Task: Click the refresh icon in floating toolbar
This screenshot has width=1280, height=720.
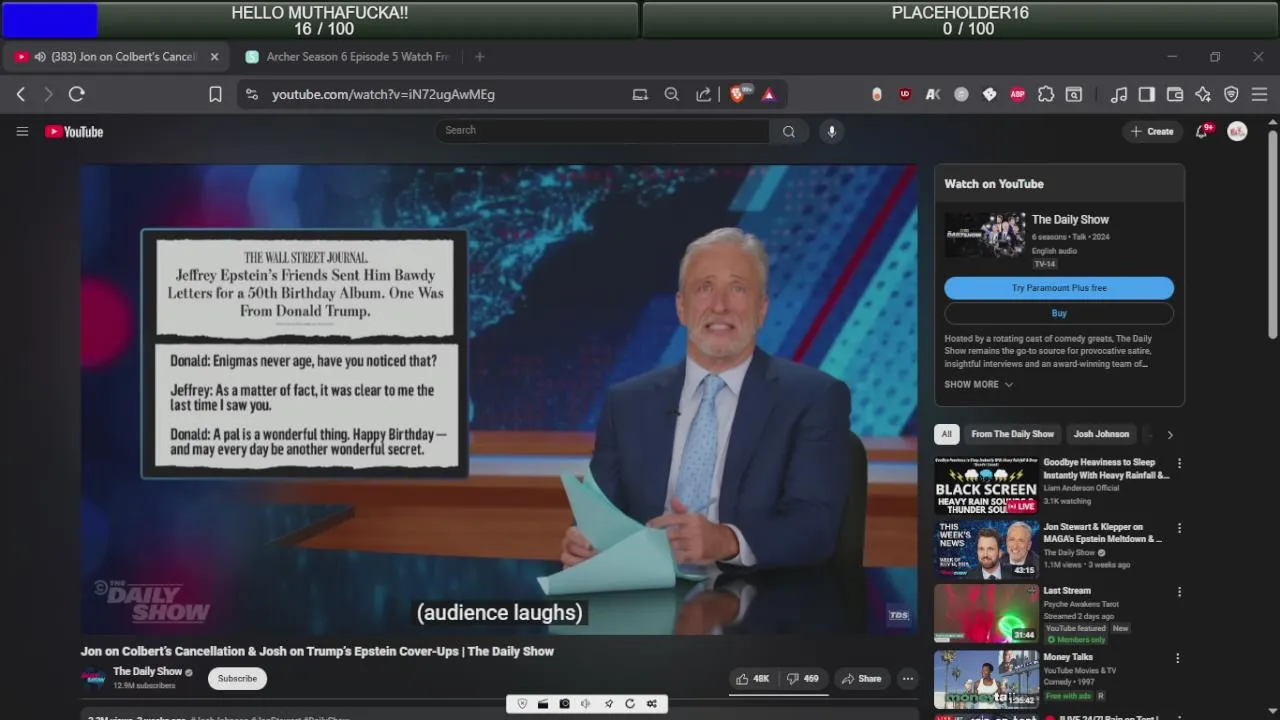Action: (630, 704)
